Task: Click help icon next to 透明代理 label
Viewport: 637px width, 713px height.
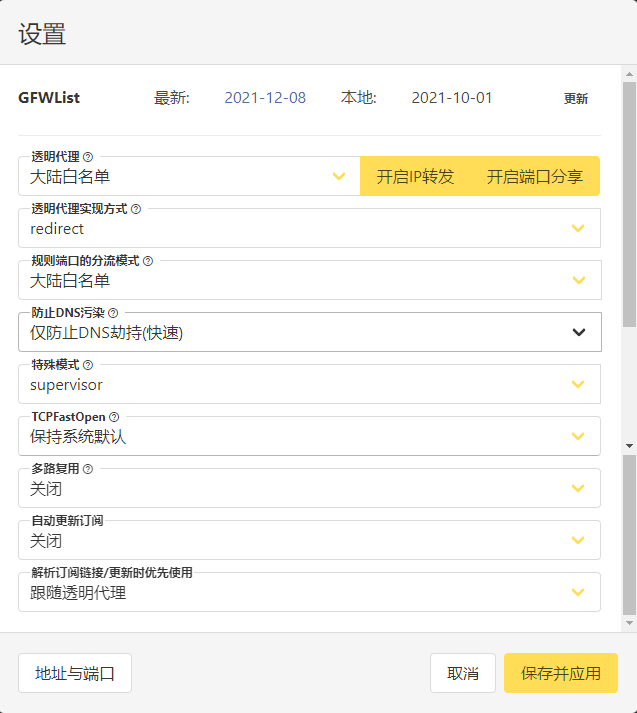Action: pyautogui.click(x=88, y=157)
